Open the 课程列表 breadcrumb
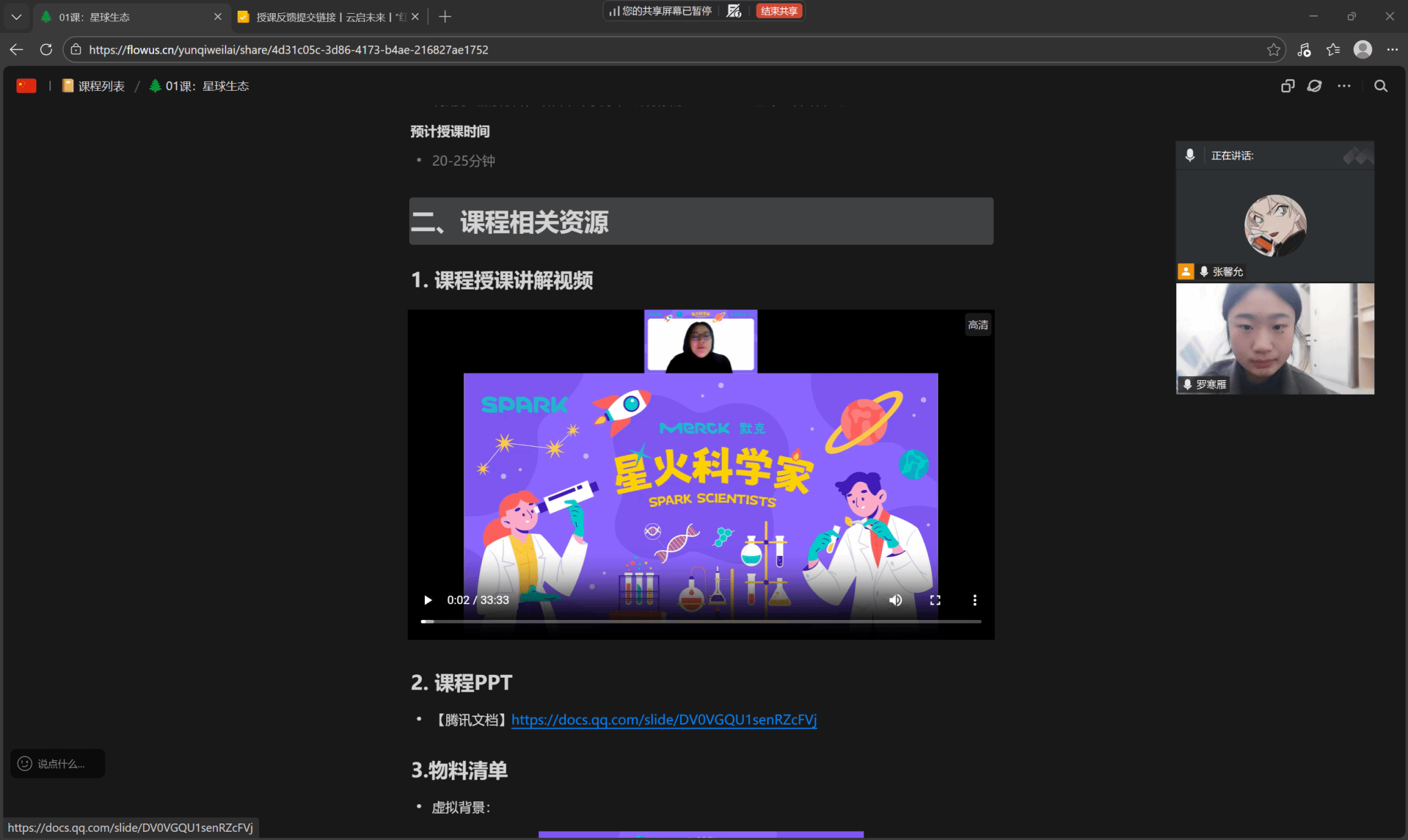 coord(93,86)
